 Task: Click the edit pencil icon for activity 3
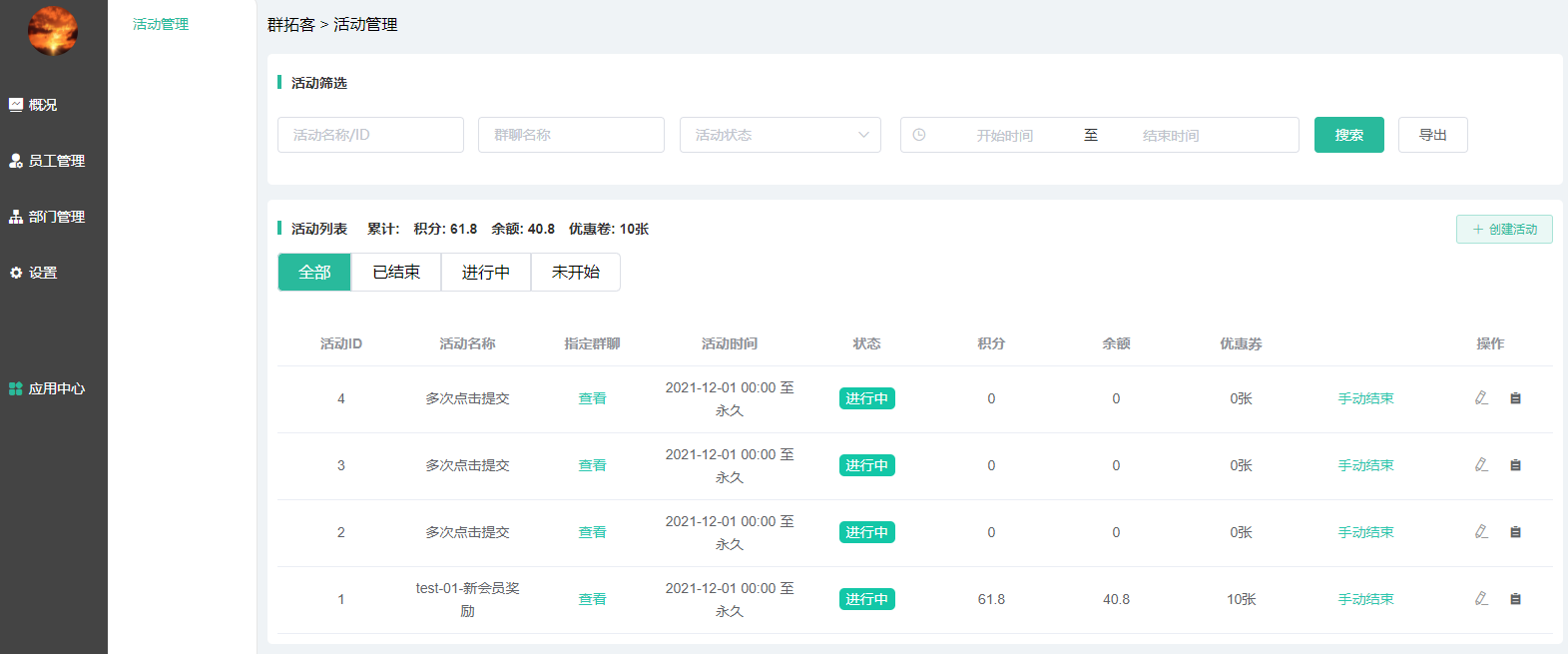pos(1481,465)
